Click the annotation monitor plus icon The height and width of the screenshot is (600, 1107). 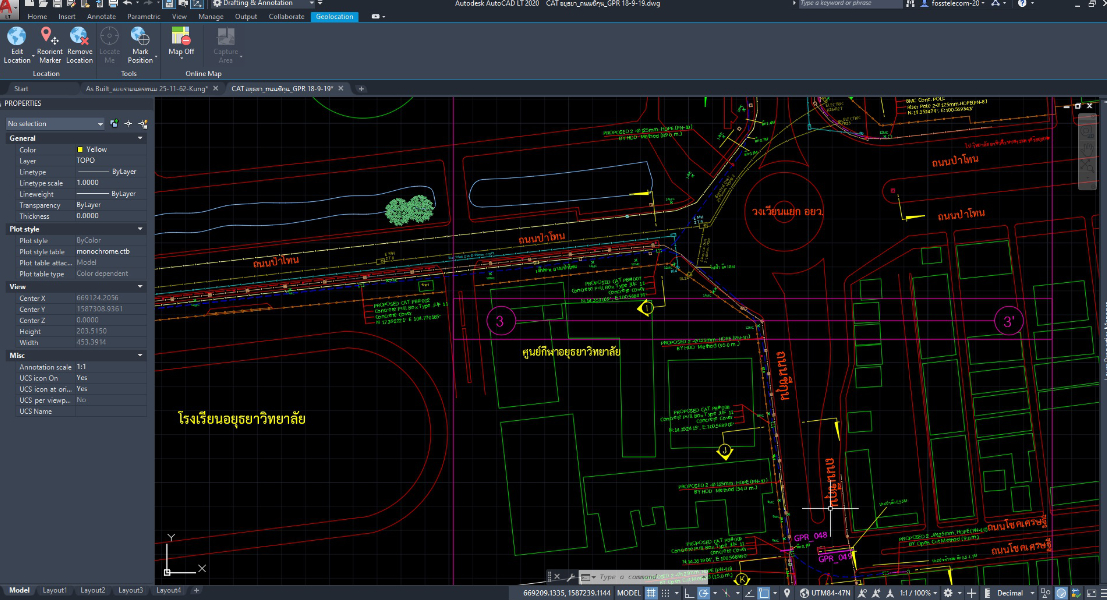click(971, 593)
